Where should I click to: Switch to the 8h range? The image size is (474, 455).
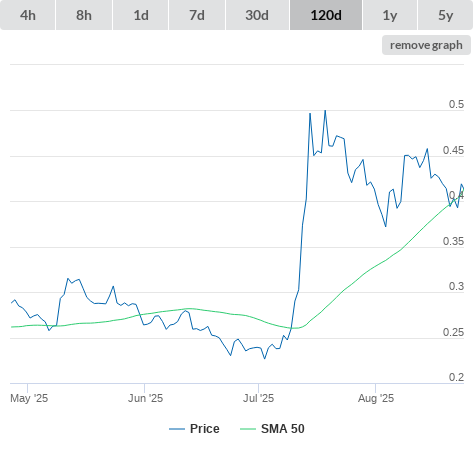[x=84, y=15]
